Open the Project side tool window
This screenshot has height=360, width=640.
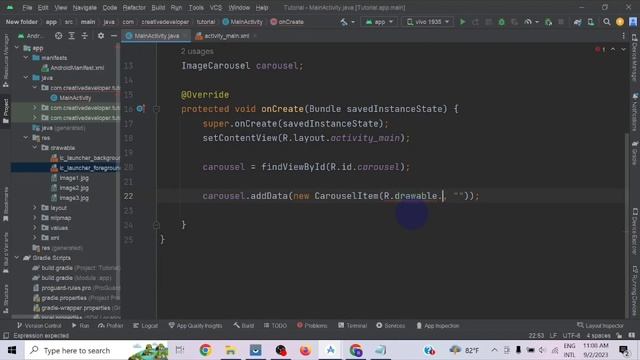coord(6,111)
